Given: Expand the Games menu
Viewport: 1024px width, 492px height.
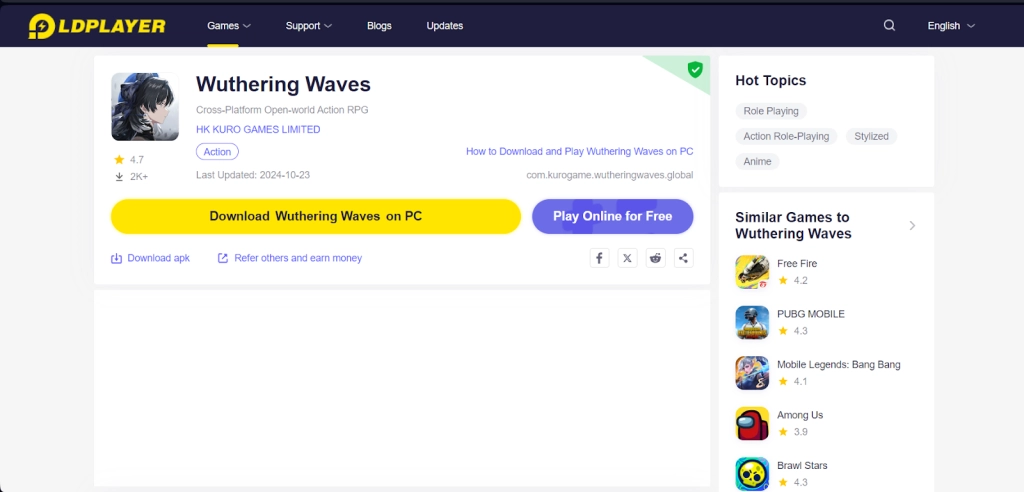Looking at the screenshot, I should click(x=229, y=25).
